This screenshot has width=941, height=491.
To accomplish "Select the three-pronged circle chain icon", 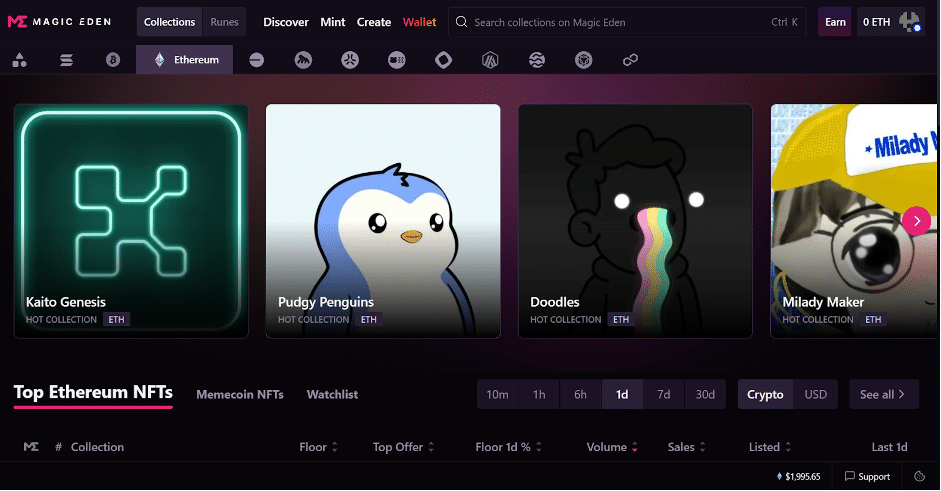I will tap(350, 60).
